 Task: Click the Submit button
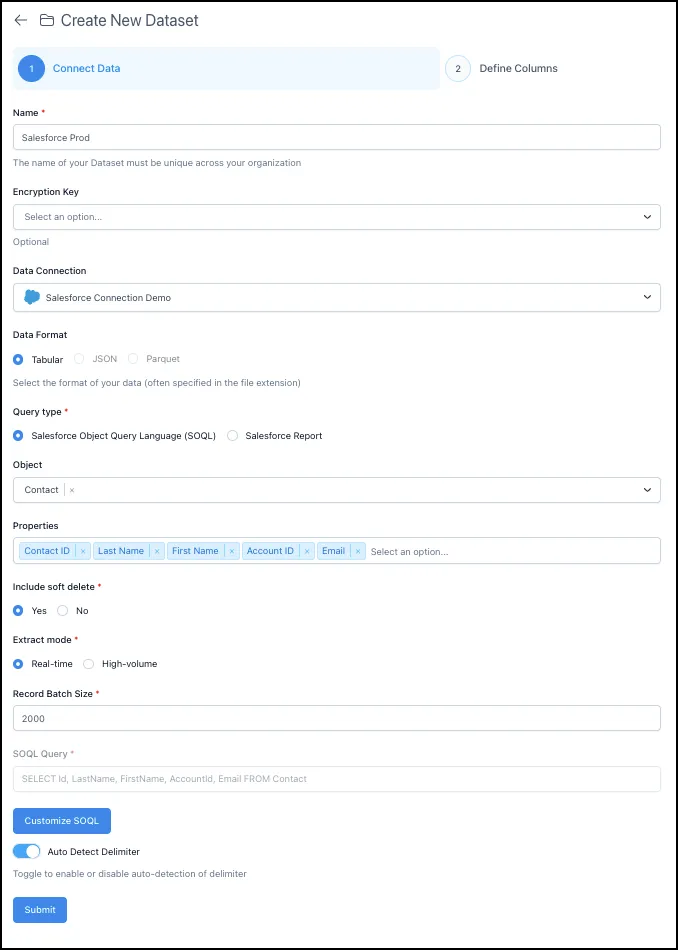pyautogui.click(x=40, y=910)
